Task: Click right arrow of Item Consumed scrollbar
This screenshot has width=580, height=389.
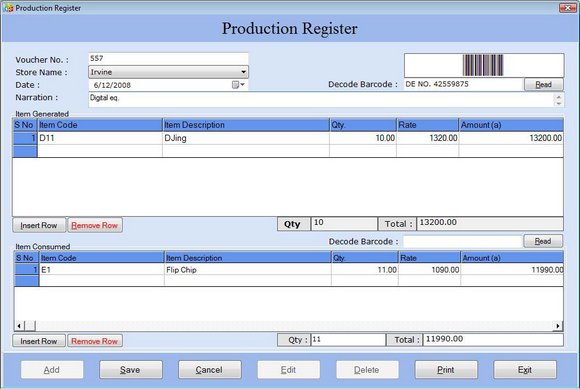Action: click(558, 326)
